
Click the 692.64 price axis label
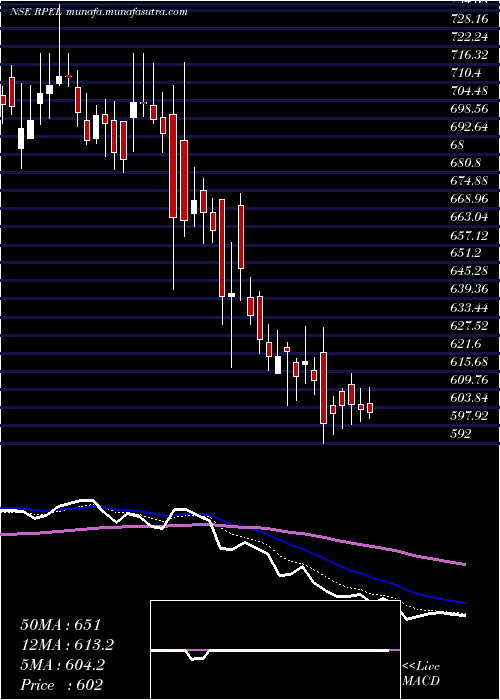[469, 127]
